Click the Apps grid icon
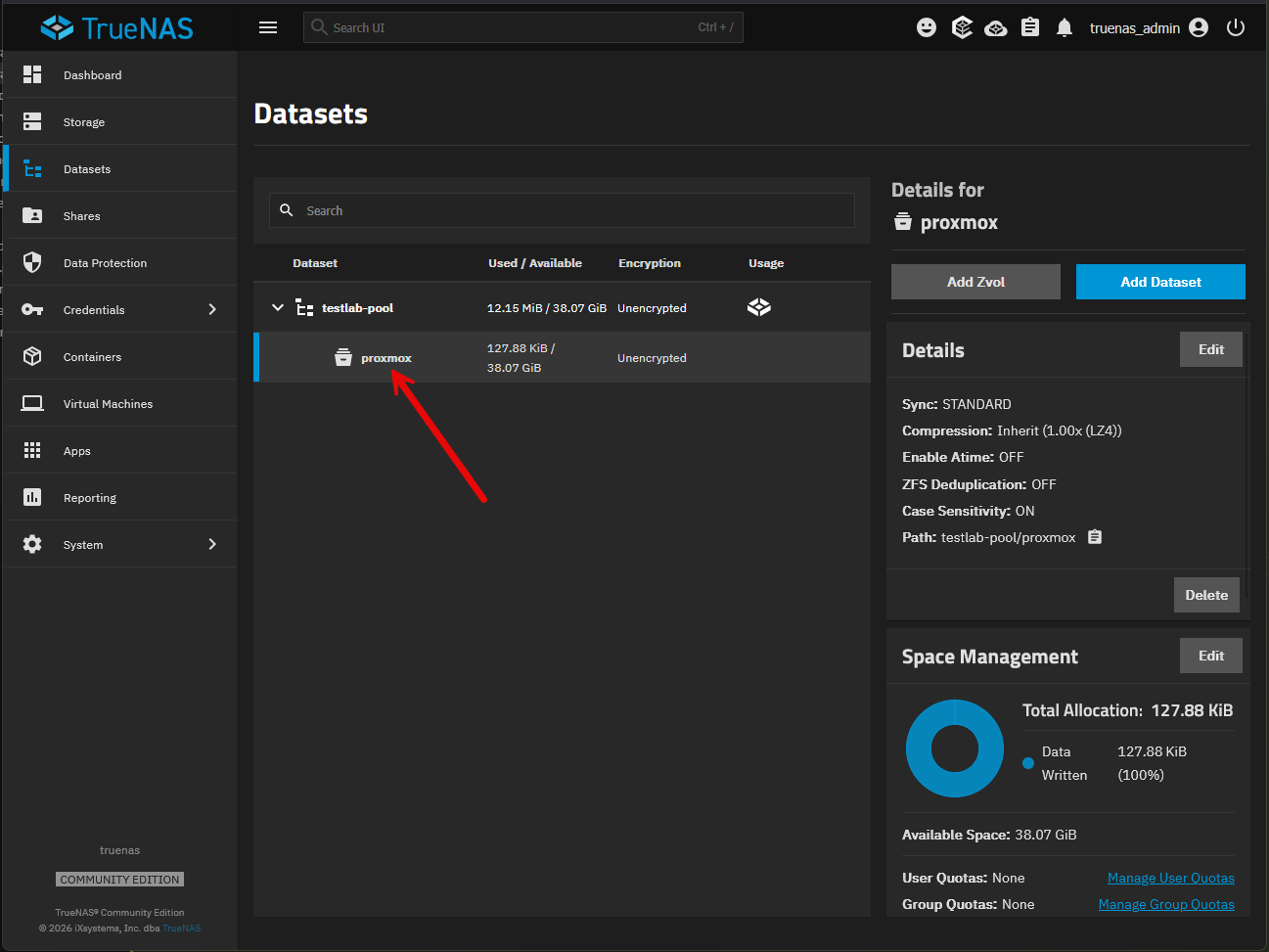Screen dimensions: 1269x952 tap(32, 450)
